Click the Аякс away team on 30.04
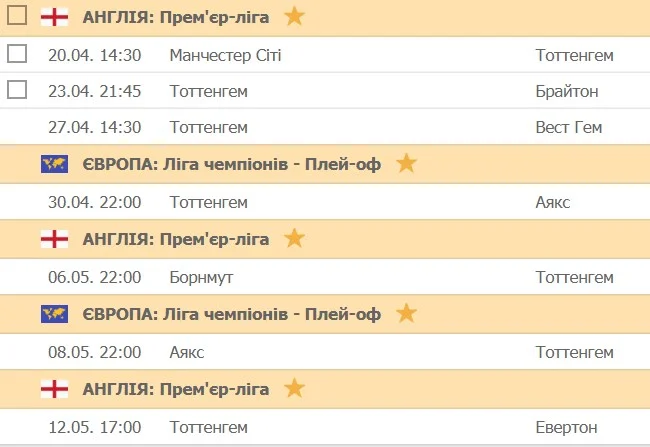Screen dimensions: 650x447 [x=552, y=202]
